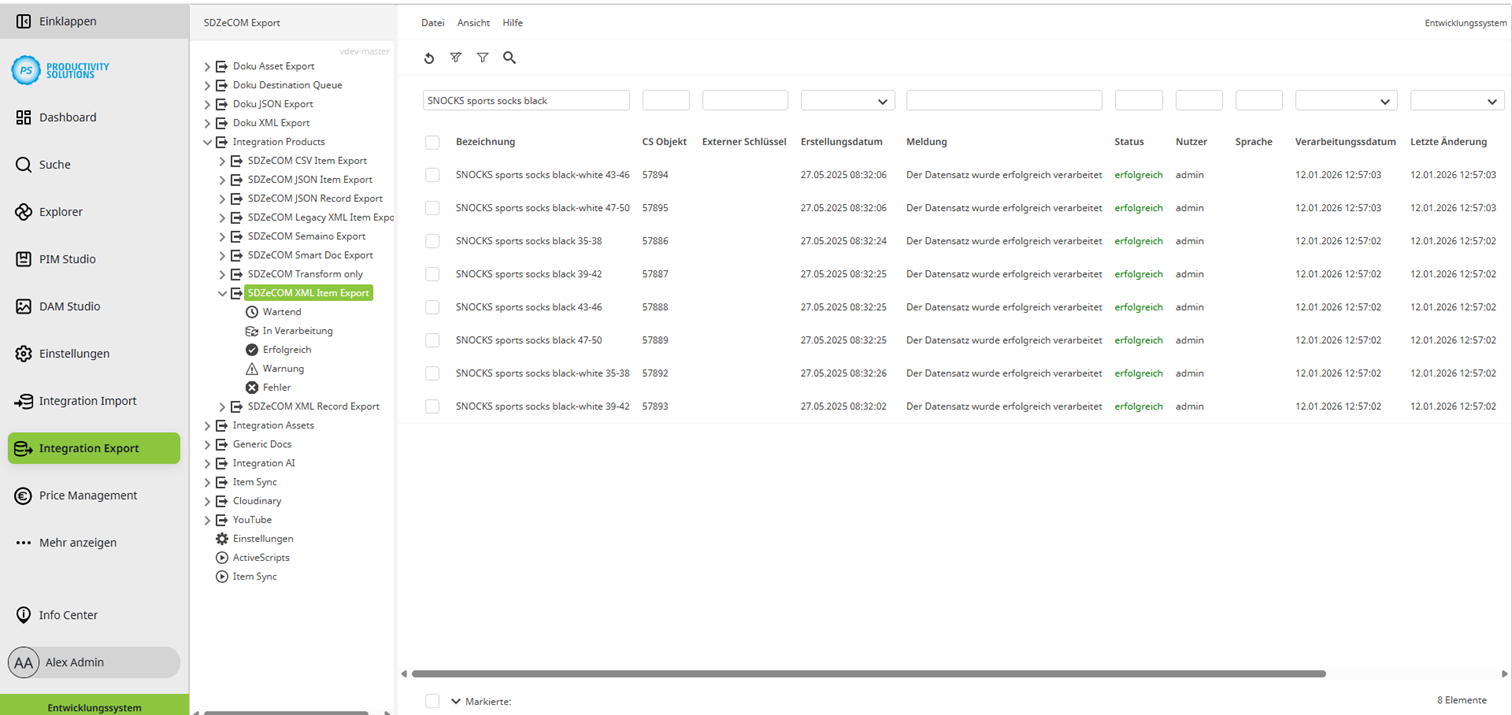Click the ActiveScripts play icon
1512x715 pixels.
tap(222, 557)
